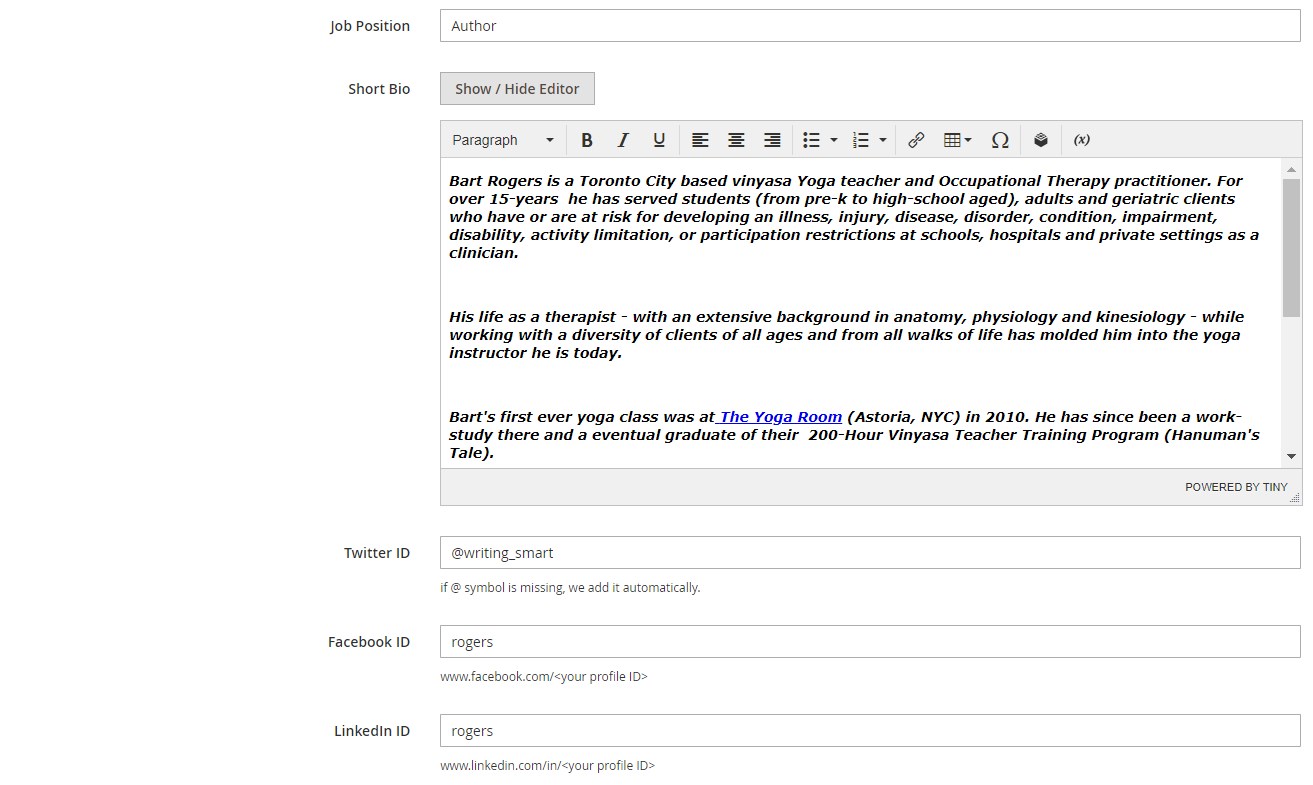Click the paragraph starting "Bart's first ever yoga class"

tap(854, 435)
